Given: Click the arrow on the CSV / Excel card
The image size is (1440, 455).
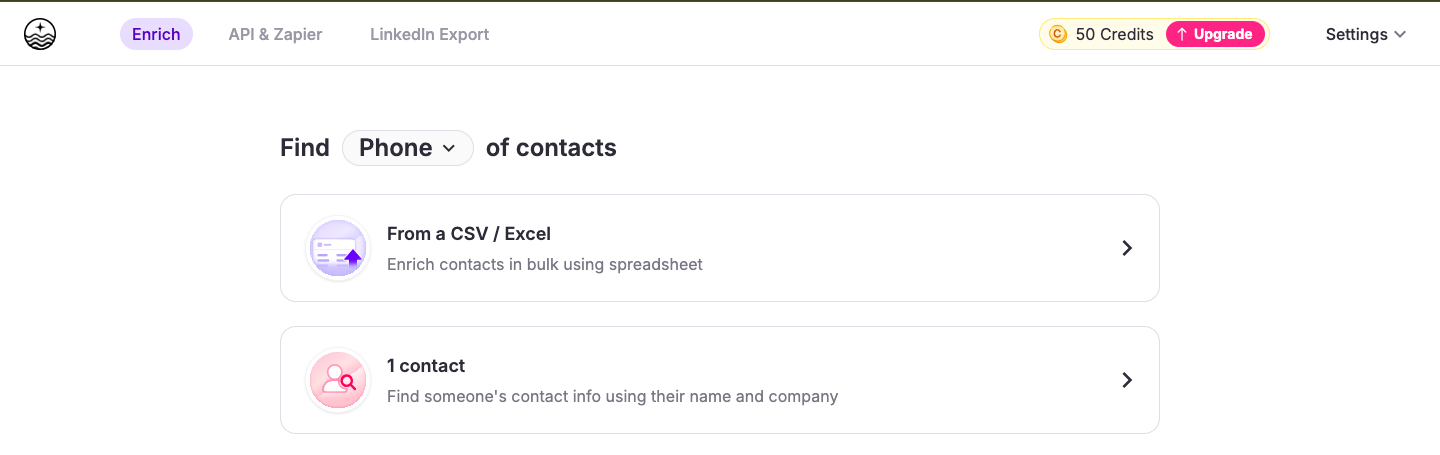Looking at the screenshot, I should pyautogui.click(x=1127, y=248).
